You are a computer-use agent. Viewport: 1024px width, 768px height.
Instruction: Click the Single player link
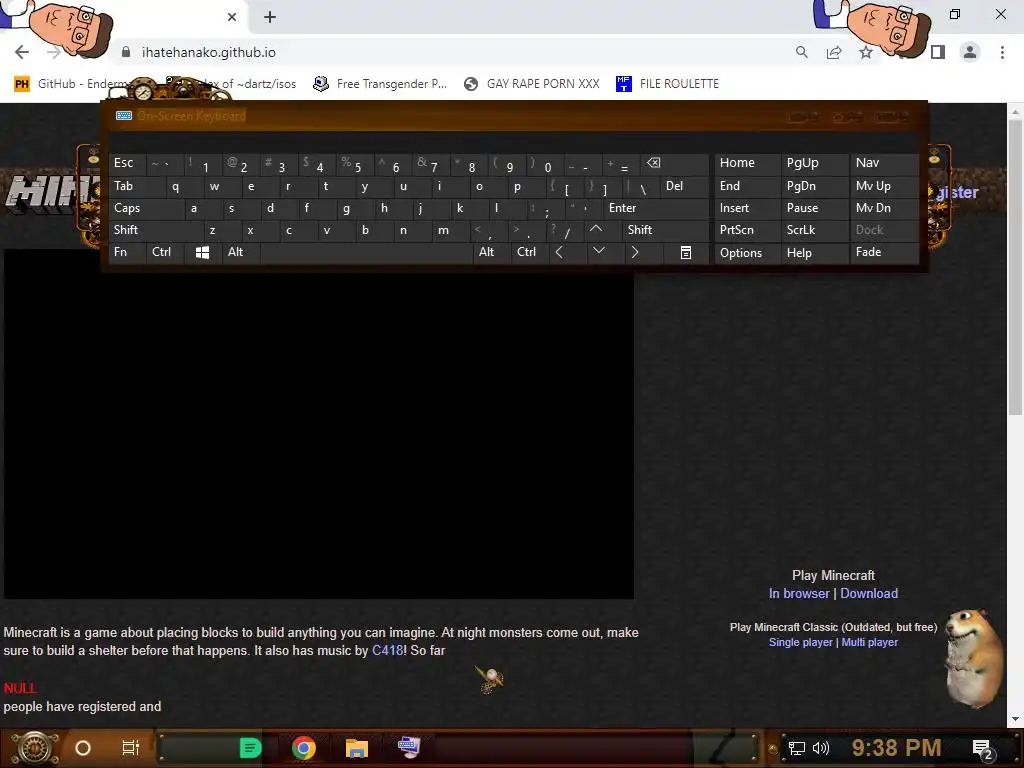pos(801,643)
